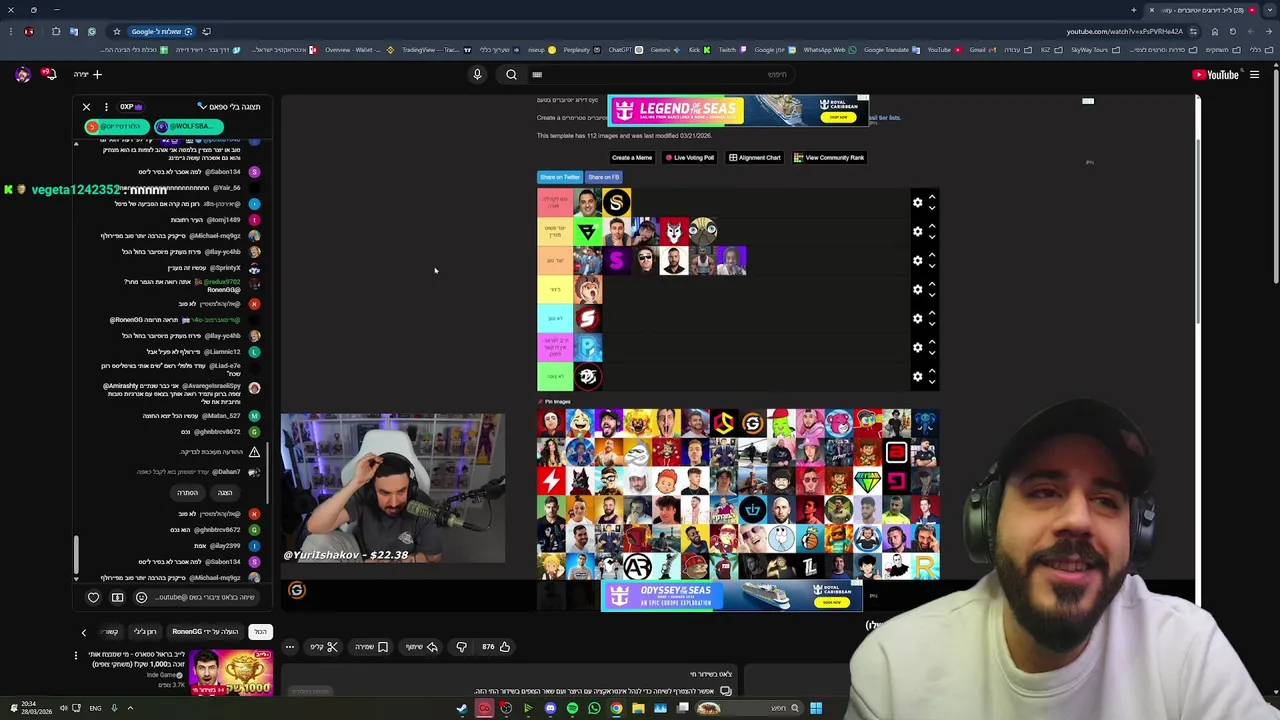Click Live Voting Poll button in the tier list
This screenshot has height=720, width=1280.
point(689,158)
